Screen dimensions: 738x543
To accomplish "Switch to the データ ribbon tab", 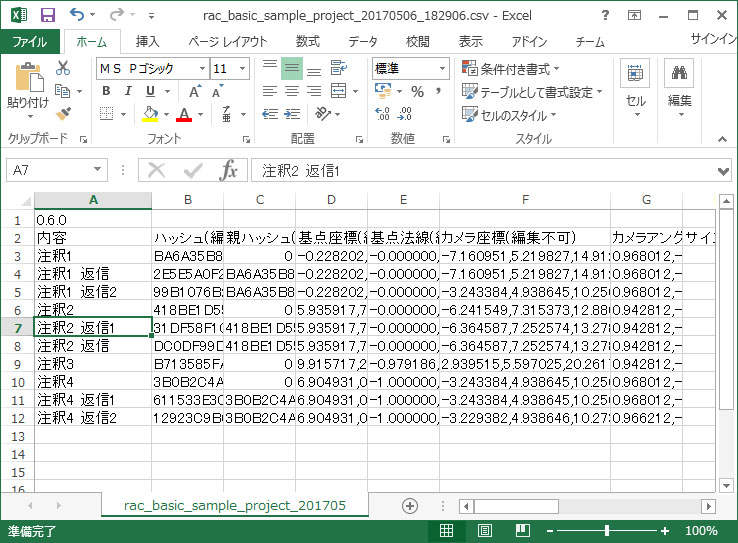I will [x=363, y=41].
